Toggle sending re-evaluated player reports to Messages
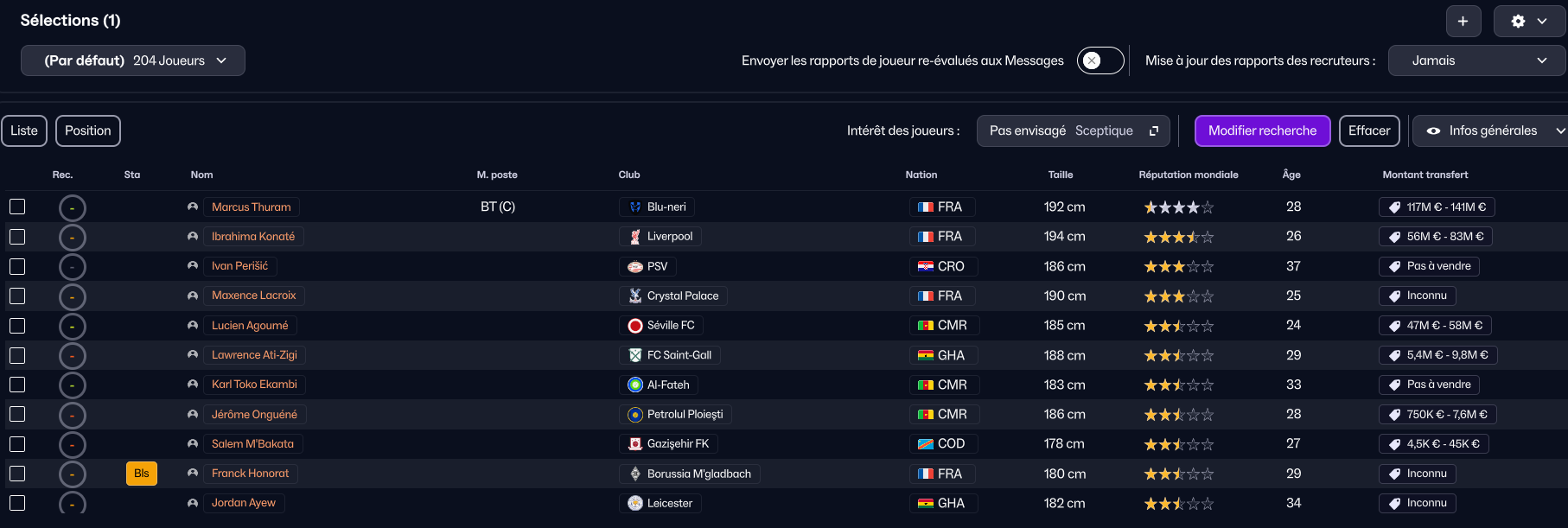Viewport: 1568px width, 528px height. tap(1100, 60)
